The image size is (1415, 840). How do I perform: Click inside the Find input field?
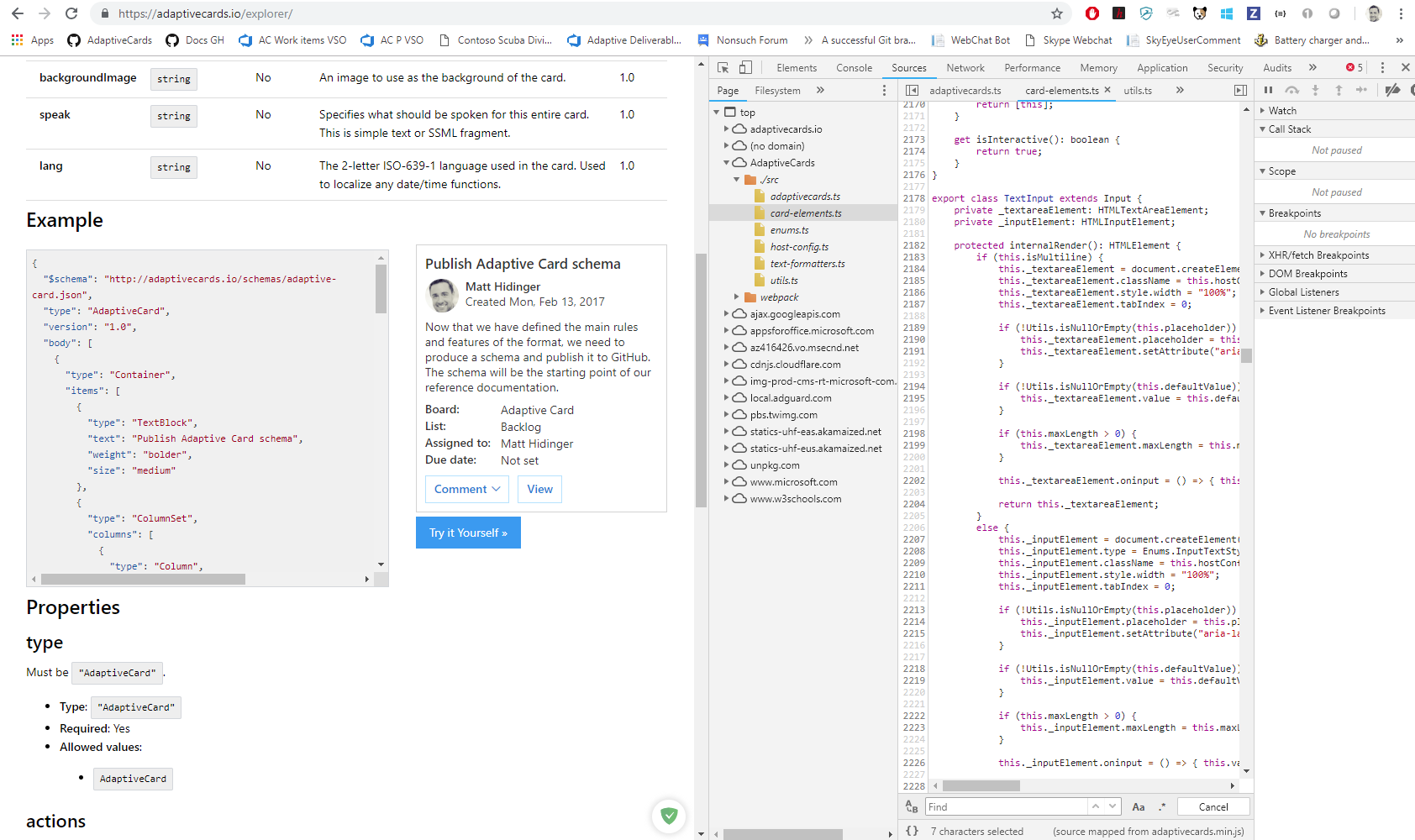pos(1006,806)
